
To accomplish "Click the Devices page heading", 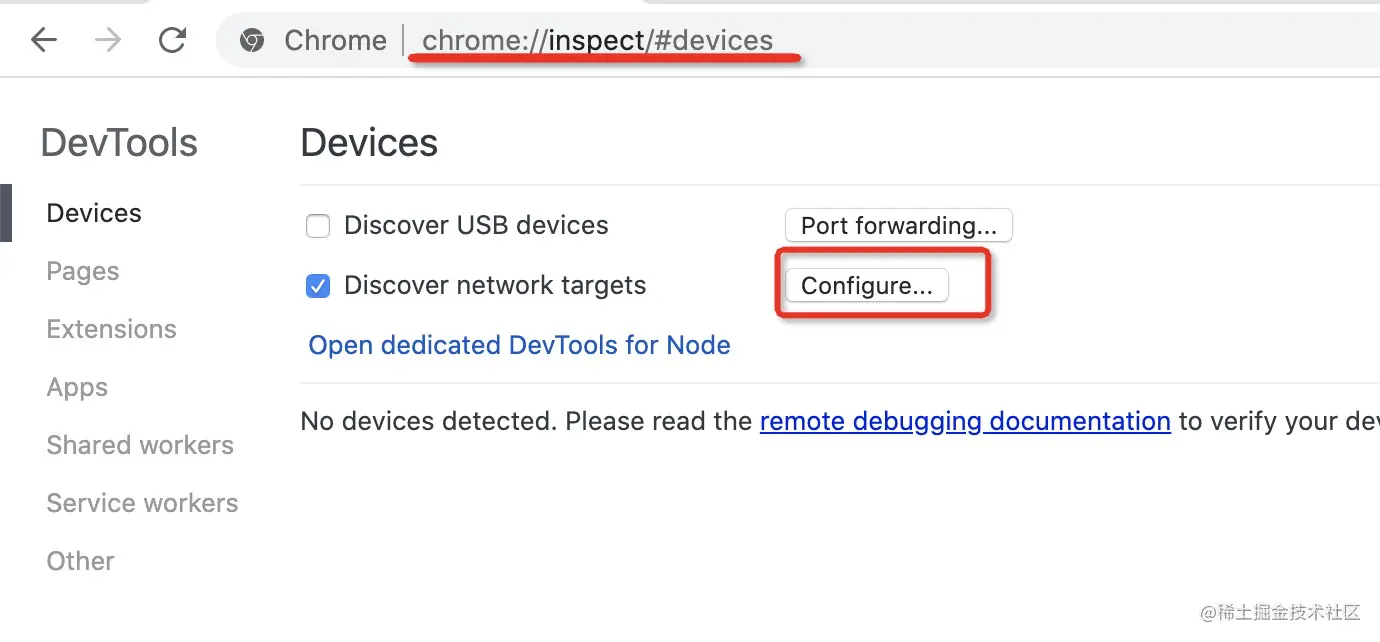I will coord(369,143).
